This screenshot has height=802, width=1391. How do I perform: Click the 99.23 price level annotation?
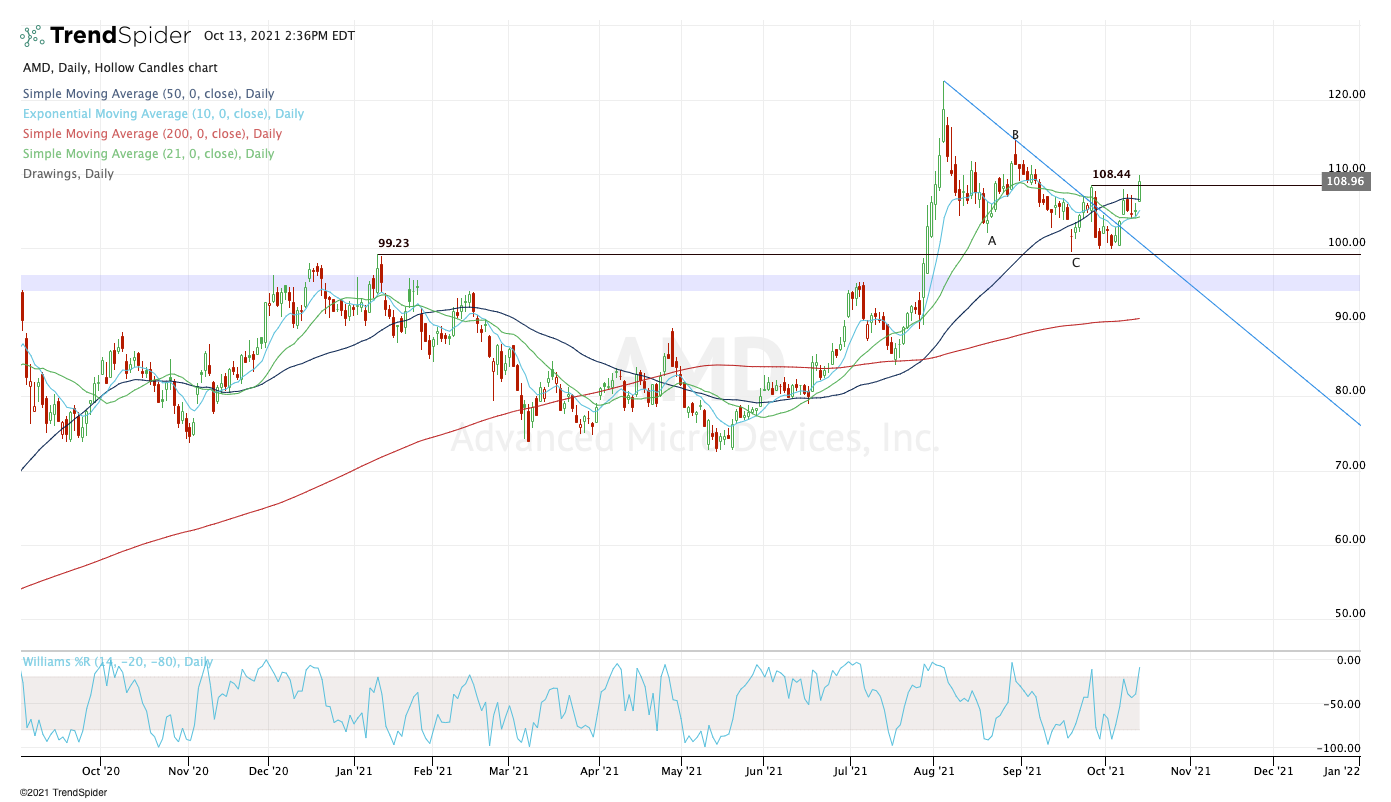394,243
